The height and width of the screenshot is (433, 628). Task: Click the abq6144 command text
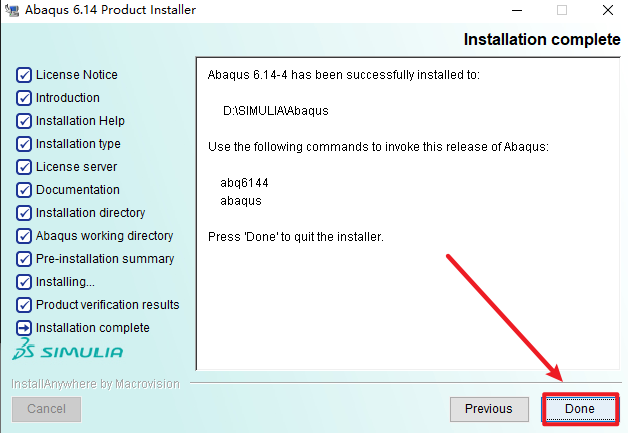point(244,183)
